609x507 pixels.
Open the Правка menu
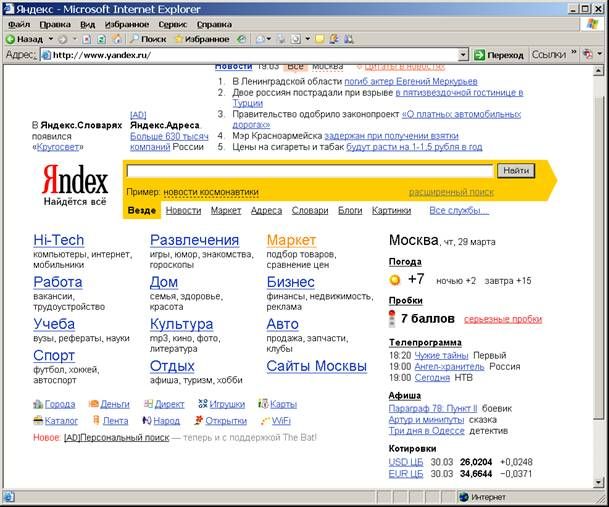55,24
